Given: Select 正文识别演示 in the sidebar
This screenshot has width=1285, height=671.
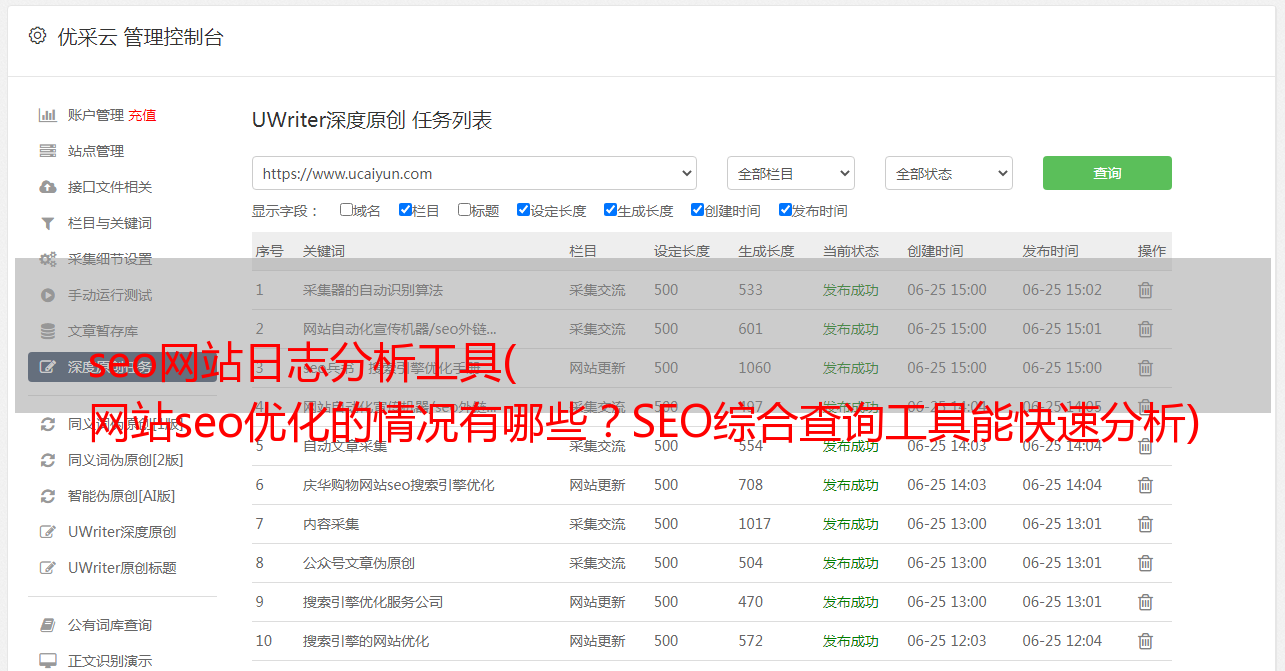Looking at the screenshot, I should (110, 661).
